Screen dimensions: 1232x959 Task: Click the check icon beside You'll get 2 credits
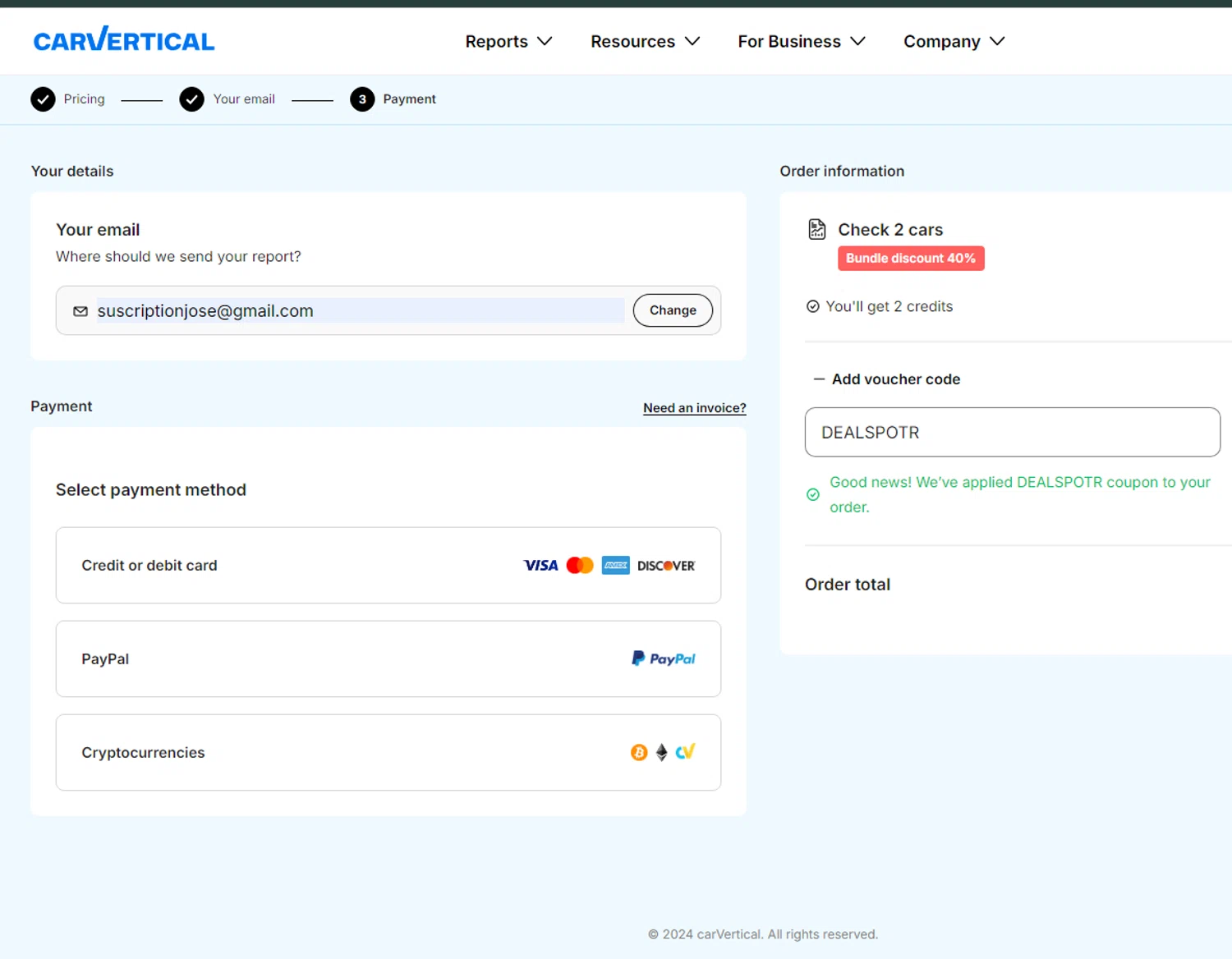click(x=813, y=306)
